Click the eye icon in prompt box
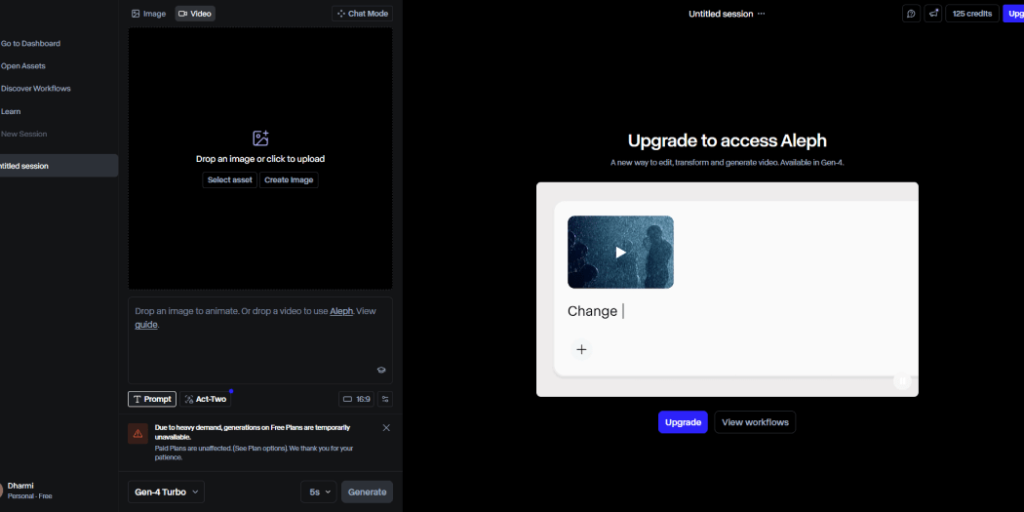The width and height of the screenshot is (1024, 512). [381, 370]
